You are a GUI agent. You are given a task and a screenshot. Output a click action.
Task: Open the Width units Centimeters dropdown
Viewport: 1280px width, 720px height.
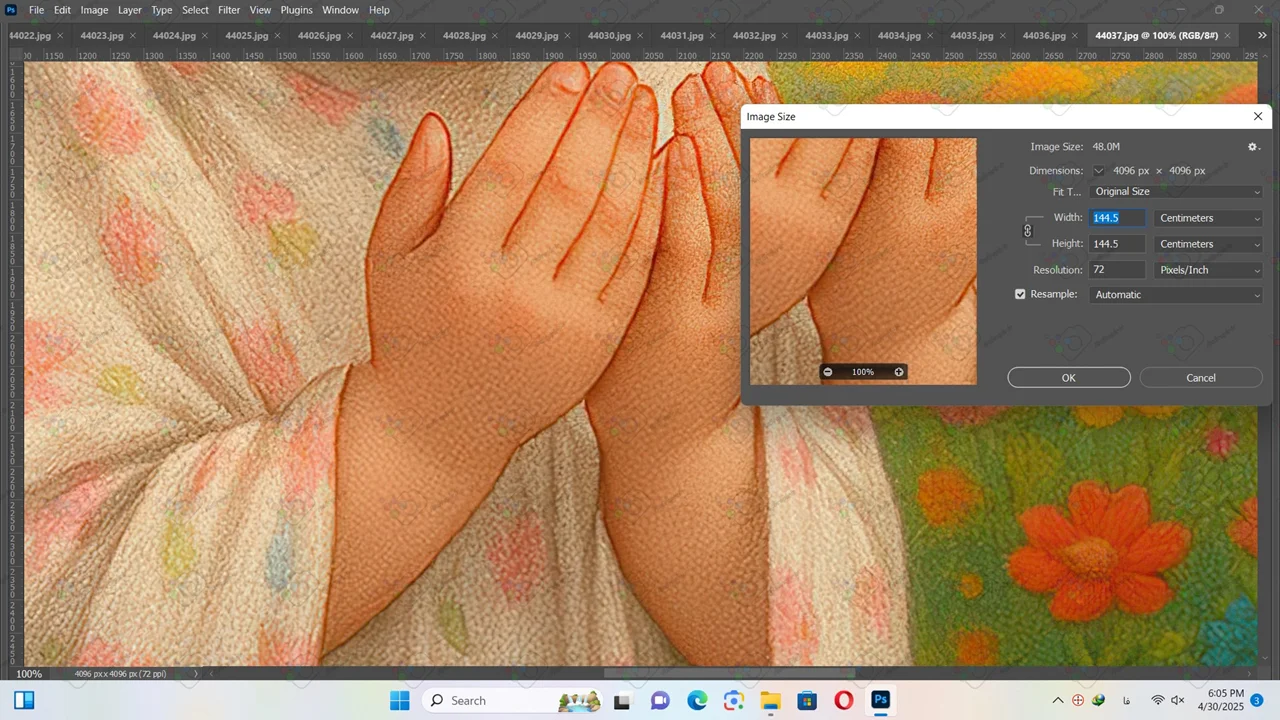[x=1208, y=218]
